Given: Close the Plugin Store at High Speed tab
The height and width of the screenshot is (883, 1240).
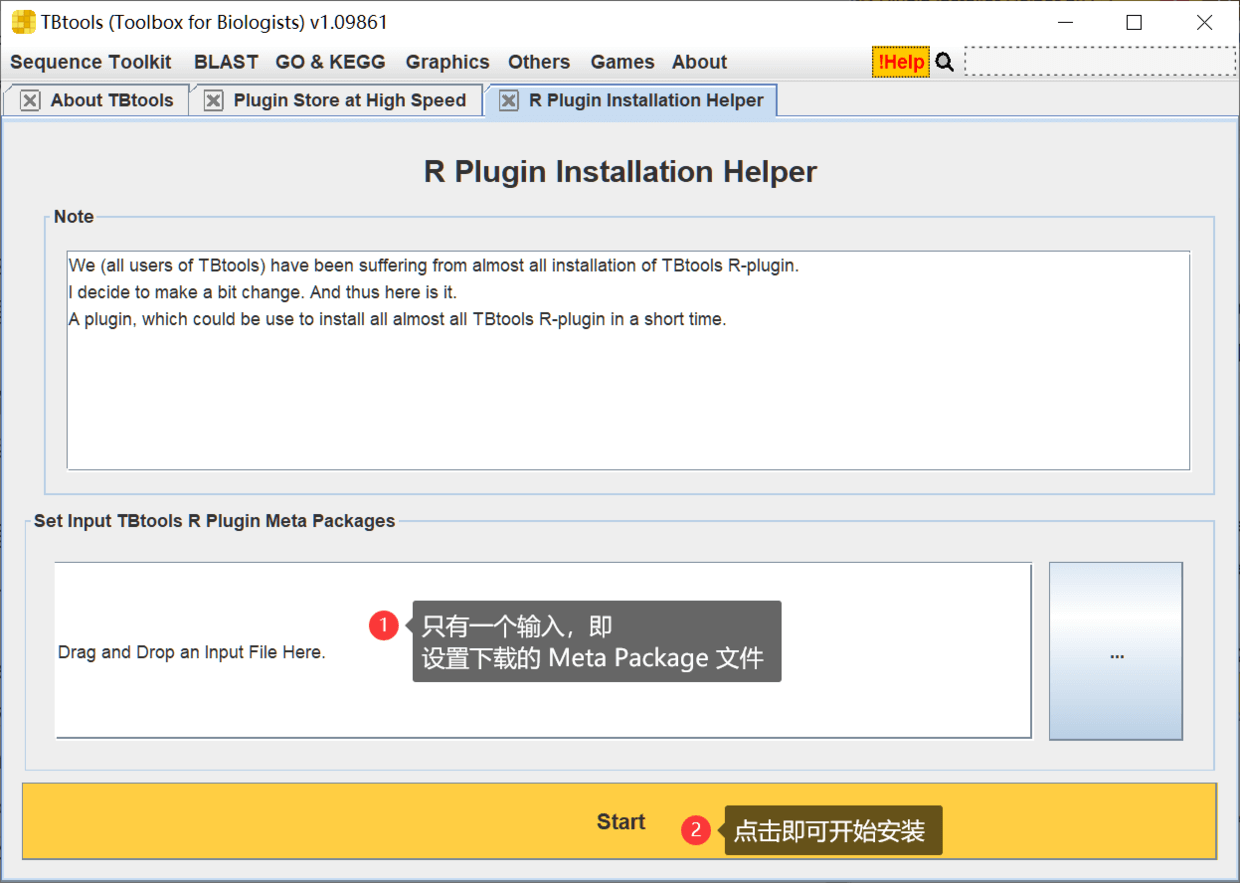Looking at the screenshot, I should coord(213,101).
